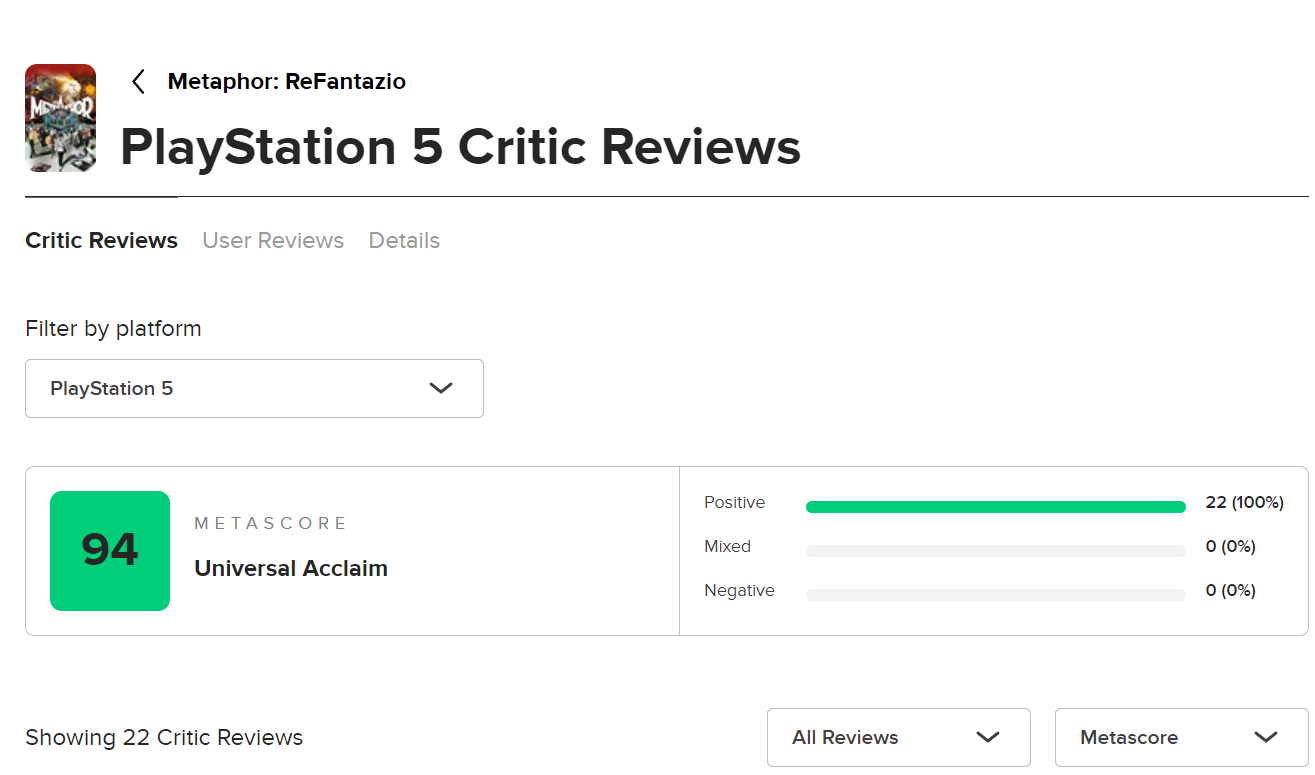Click the Universal Acclaim label

point(291,569)
